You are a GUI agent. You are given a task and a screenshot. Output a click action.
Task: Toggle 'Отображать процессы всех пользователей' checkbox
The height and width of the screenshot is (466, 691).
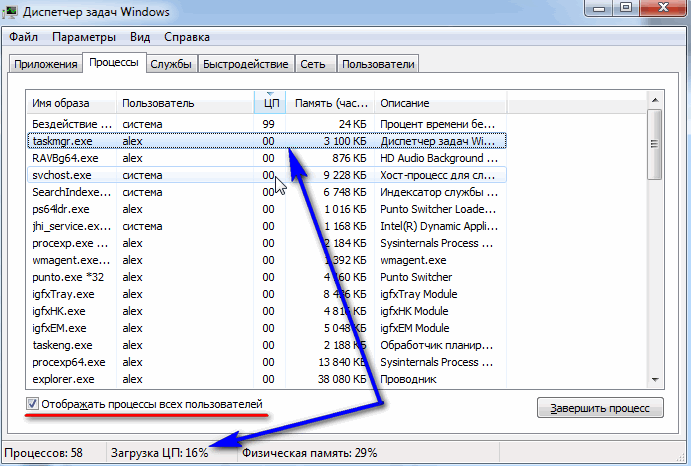33,404
